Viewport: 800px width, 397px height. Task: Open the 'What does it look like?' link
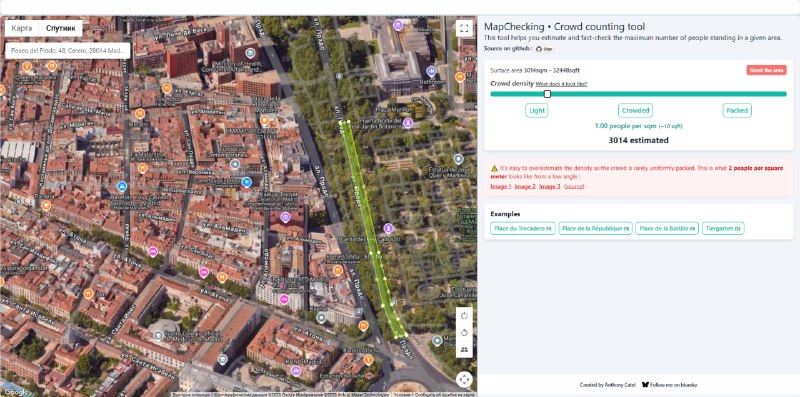point(561,84)
